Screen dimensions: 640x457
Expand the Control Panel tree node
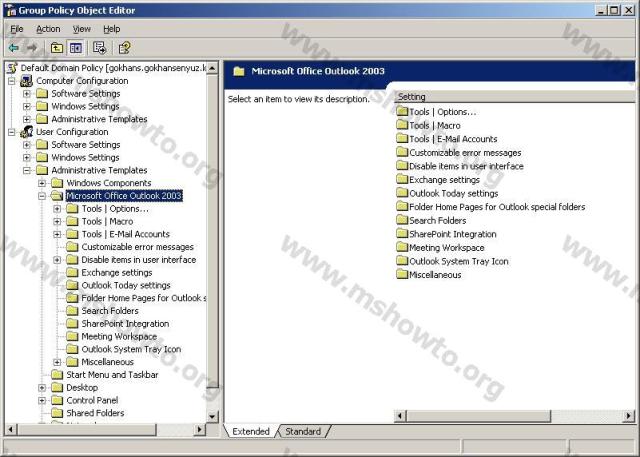coord(42,400)
